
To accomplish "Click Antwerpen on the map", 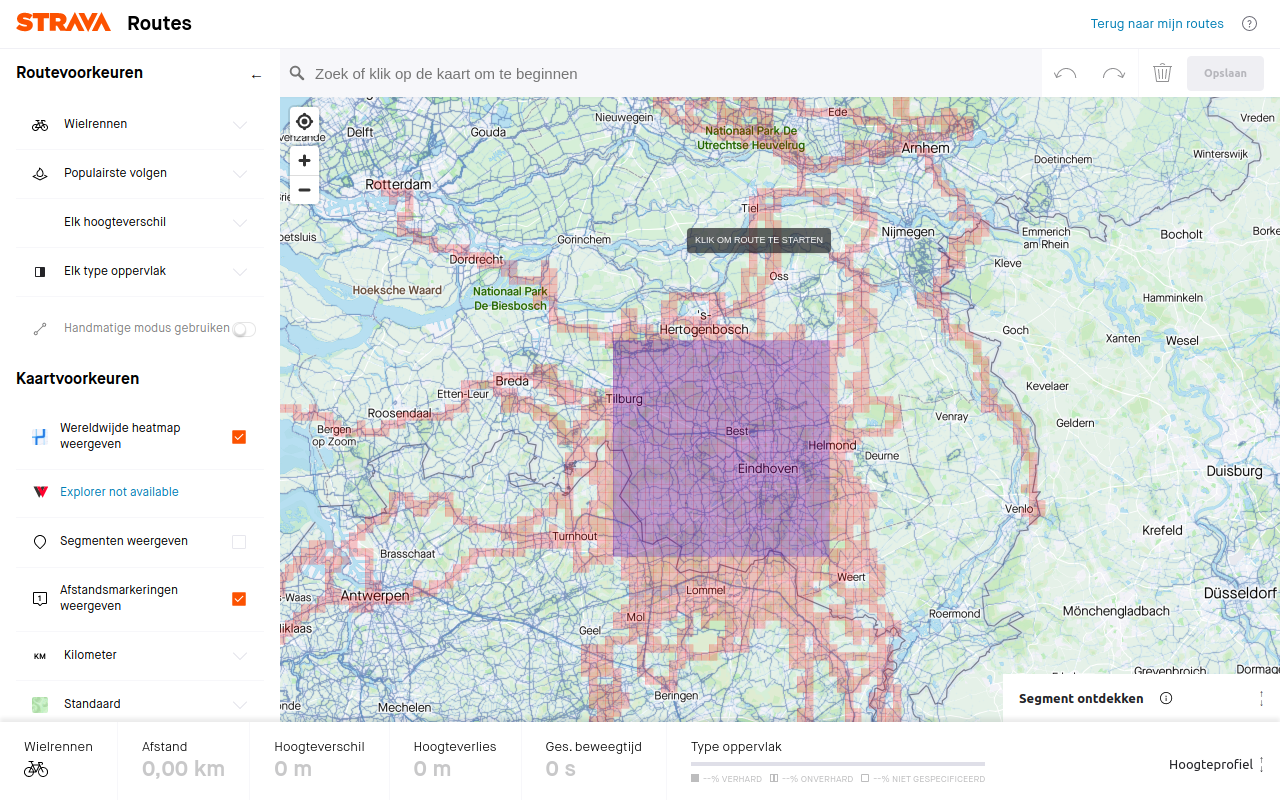I will point(375,596).
